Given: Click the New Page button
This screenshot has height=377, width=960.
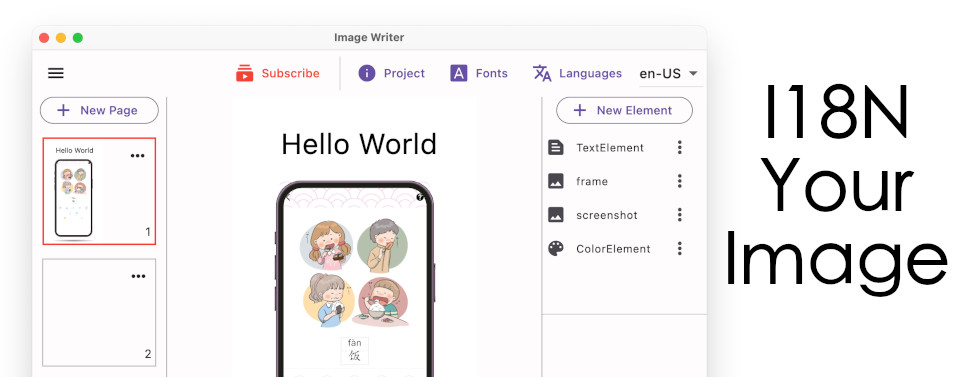Looking at the screenshot, I should point(99,110).
